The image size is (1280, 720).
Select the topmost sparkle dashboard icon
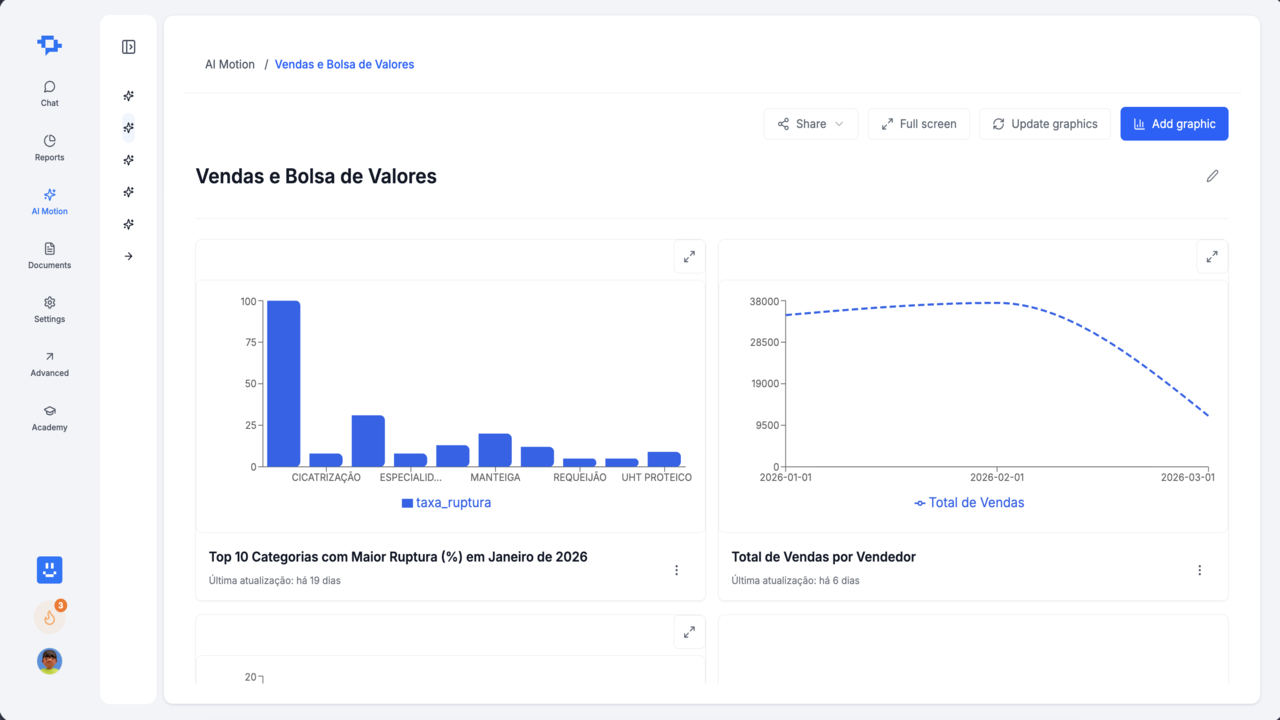tap(128, 96)
